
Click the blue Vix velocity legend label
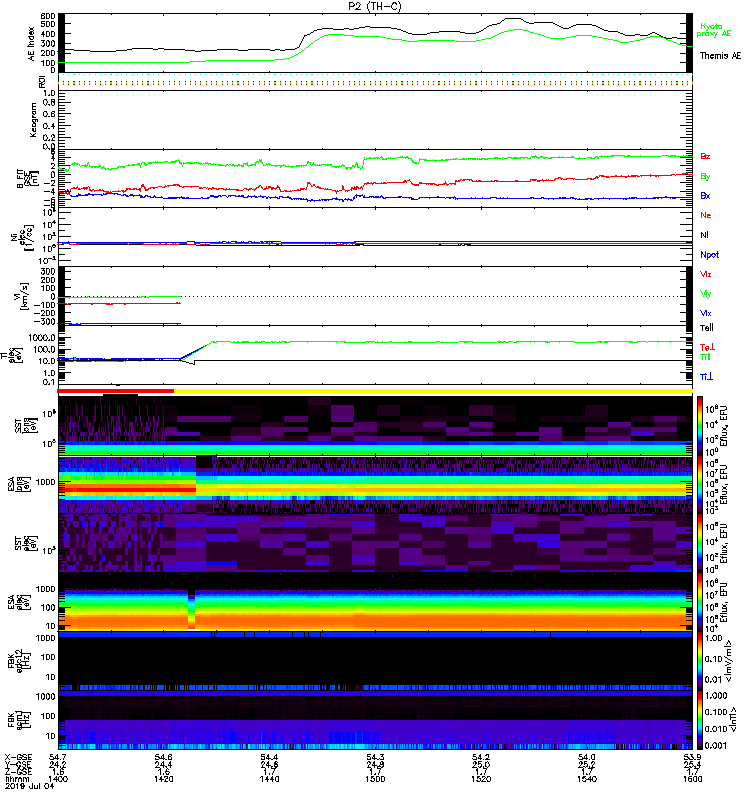click(706, 313)
